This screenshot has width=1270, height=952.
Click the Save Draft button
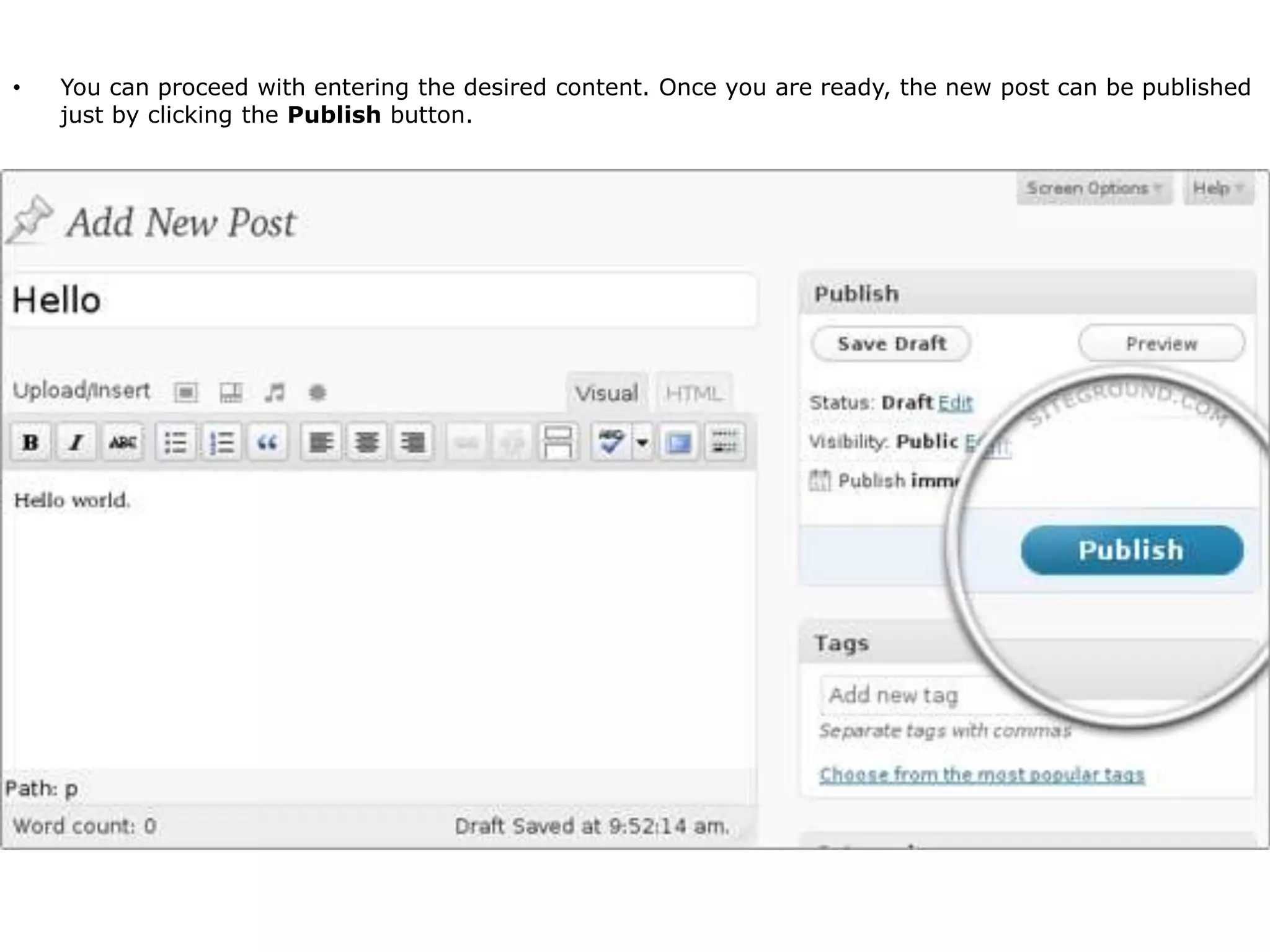[891, 343]
